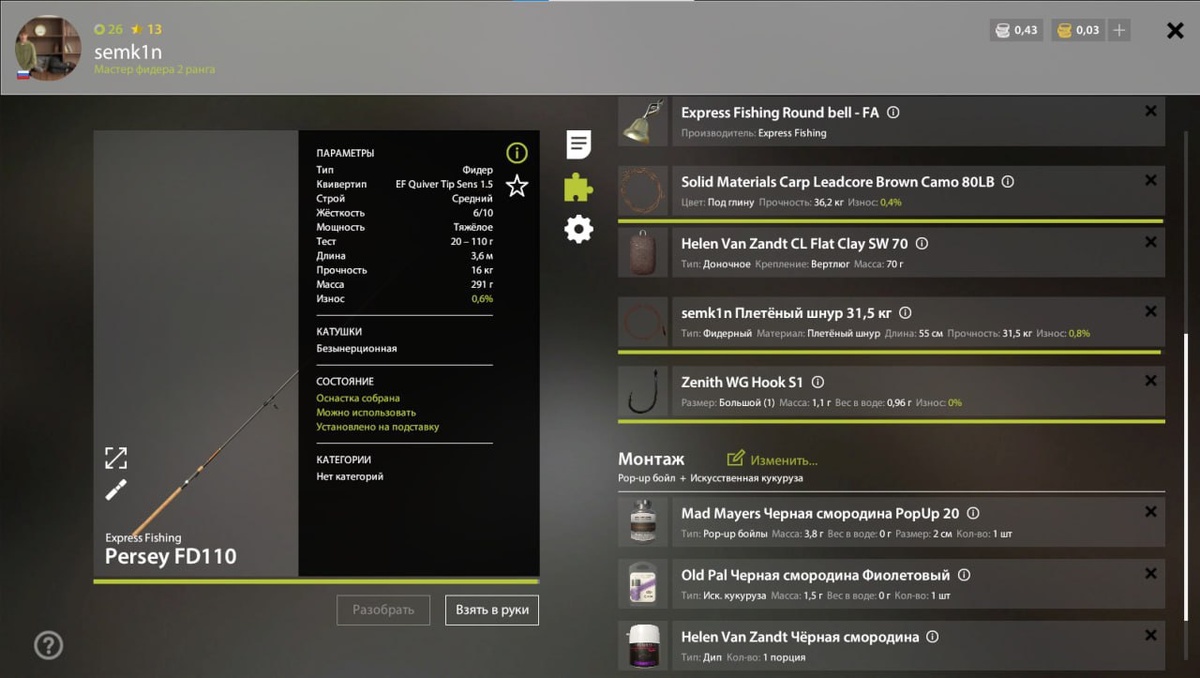
Task: Click the rod icon under the expand arrows
Action: (x=116, y=490)
